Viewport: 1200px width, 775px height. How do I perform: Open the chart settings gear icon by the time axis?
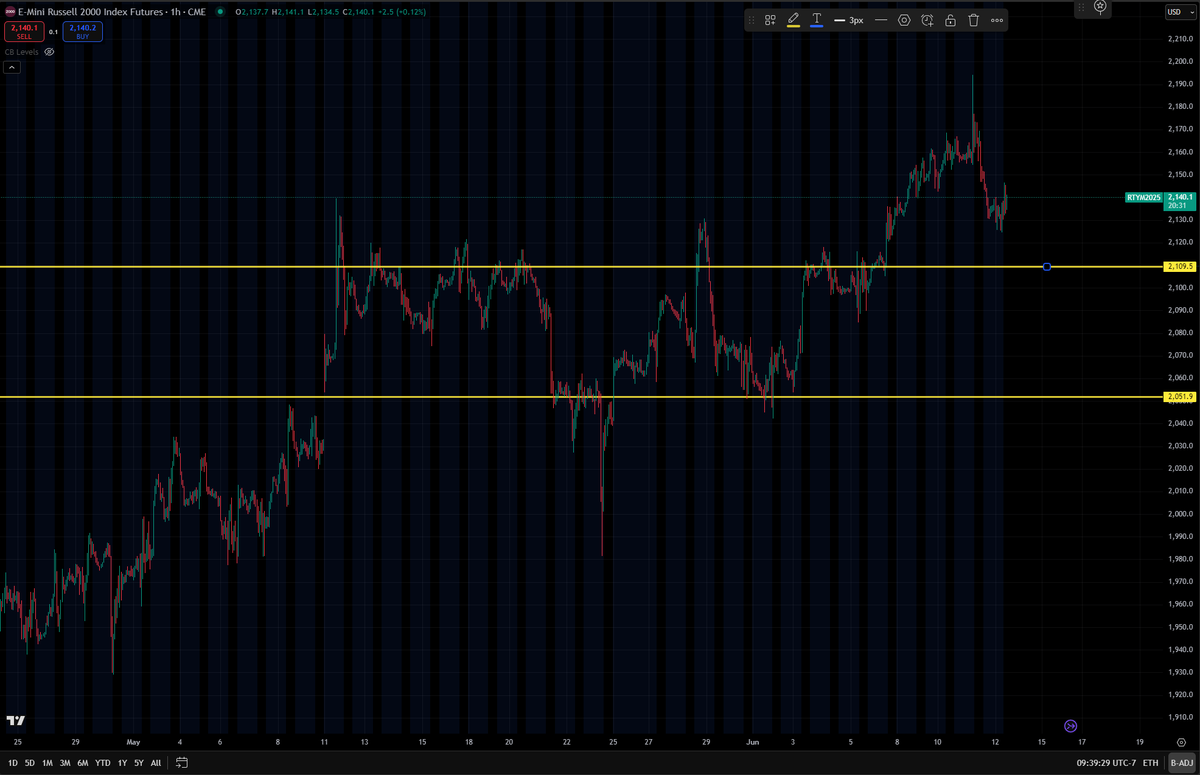click(1180, 743)
